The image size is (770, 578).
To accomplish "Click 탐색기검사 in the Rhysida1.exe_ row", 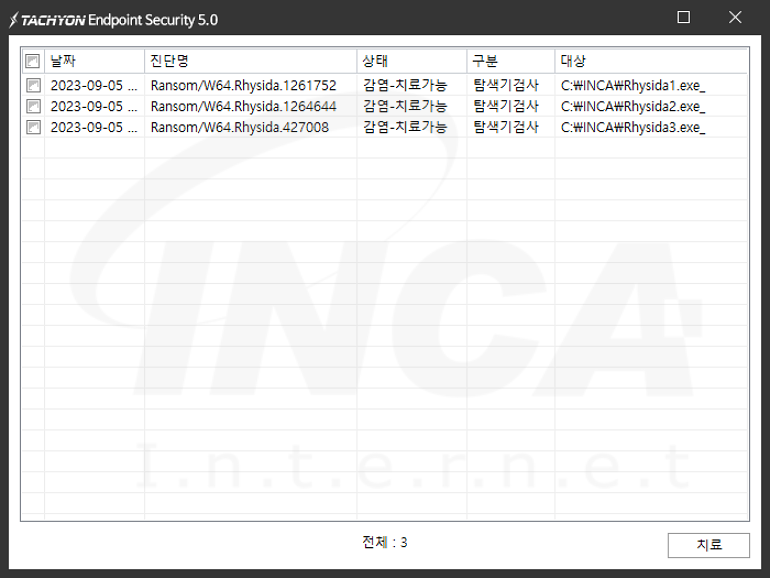I will pyautogui.click(x=506, y=85).
